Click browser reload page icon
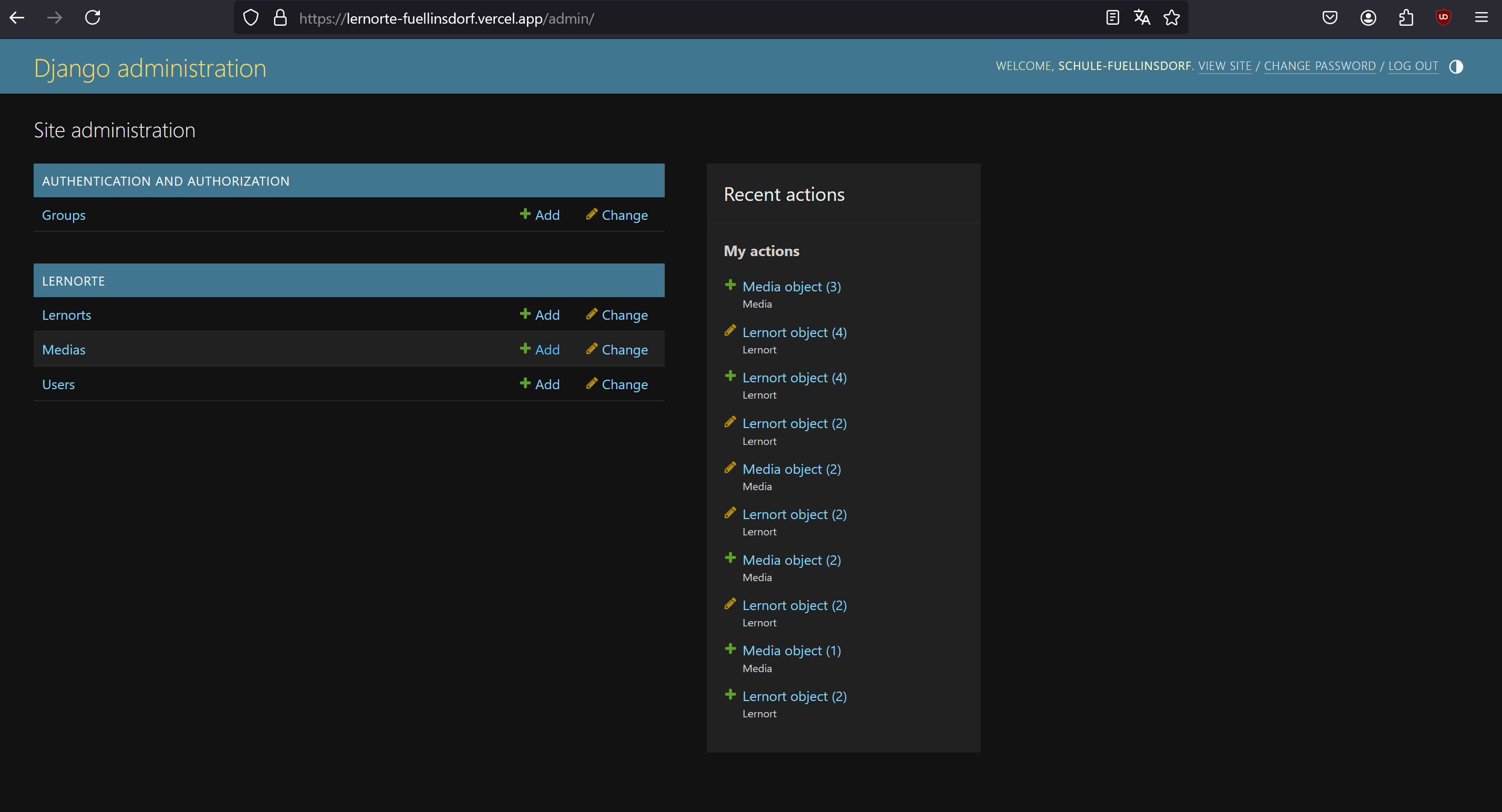1502x812 pixels. 93,17
